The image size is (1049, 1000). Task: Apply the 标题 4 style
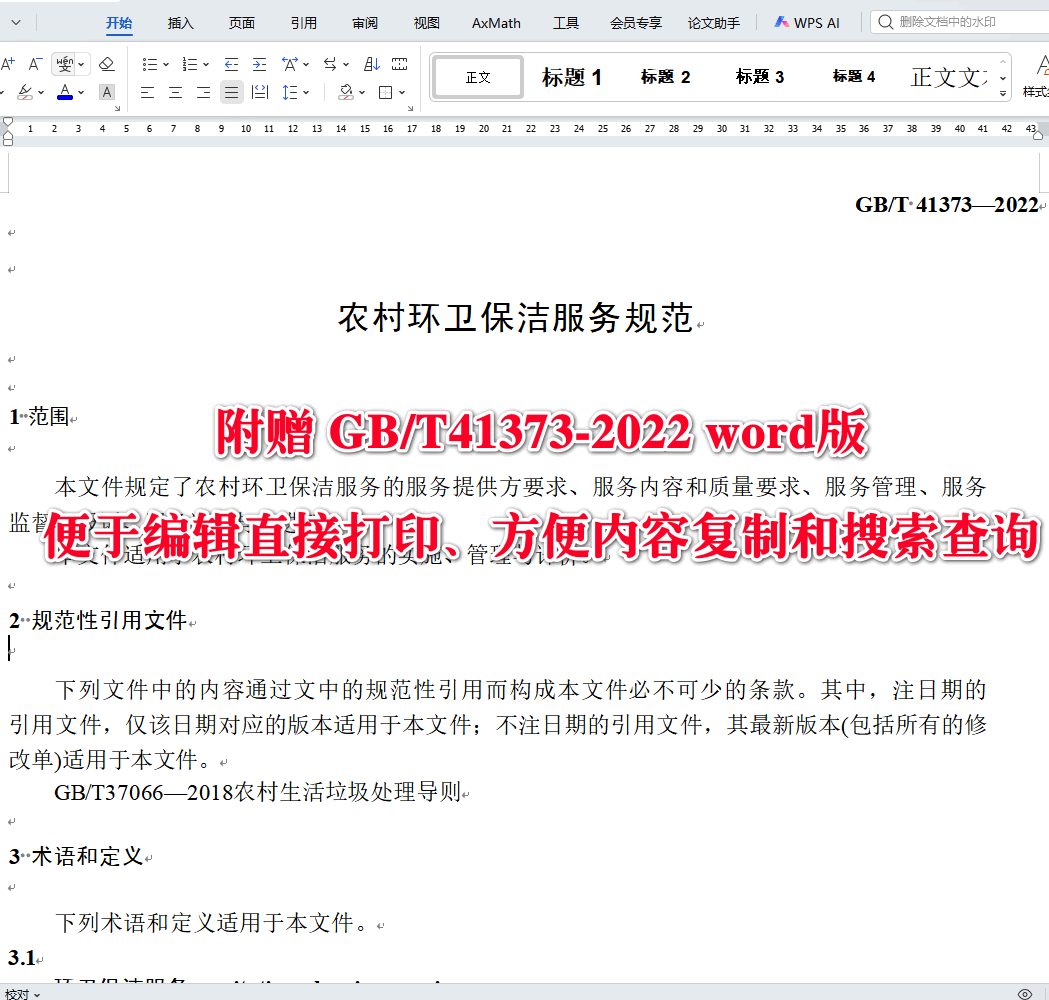[854, 78]
